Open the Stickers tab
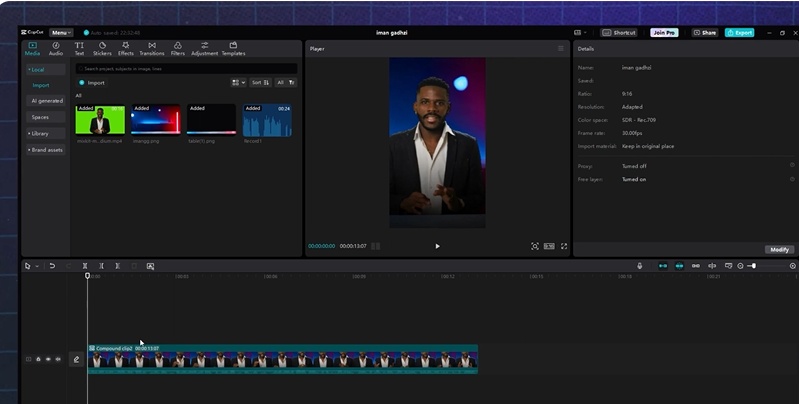 point(102,49)
